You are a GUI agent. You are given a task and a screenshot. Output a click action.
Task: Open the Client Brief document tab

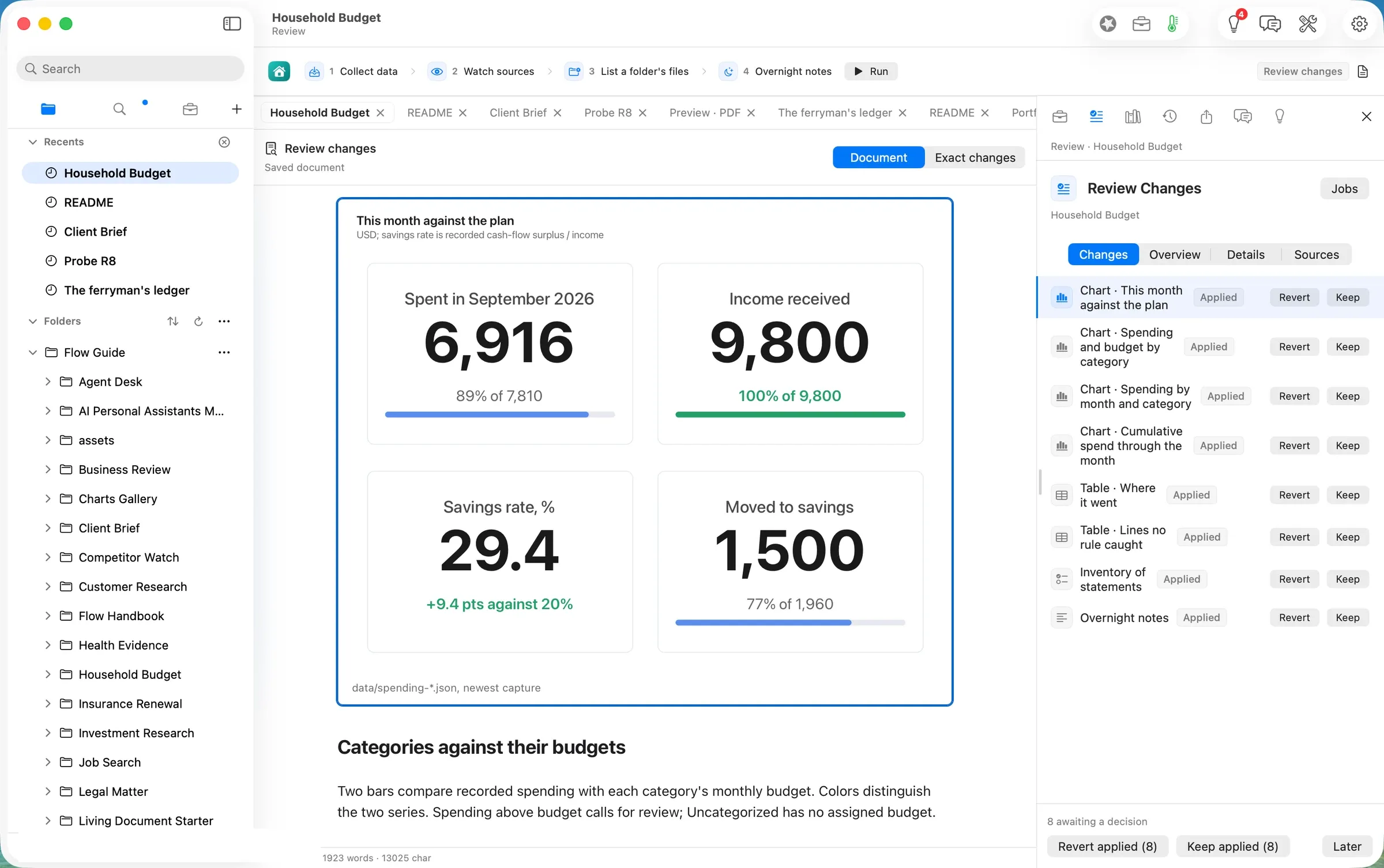coord(518,113)
